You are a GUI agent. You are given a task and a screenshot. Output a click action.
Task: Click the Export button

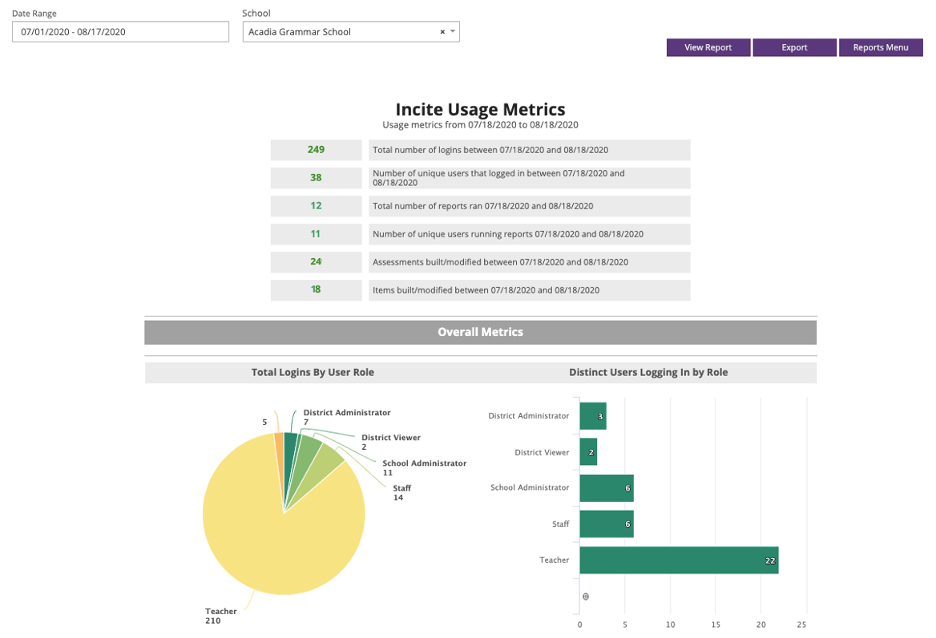pos(794,48)
